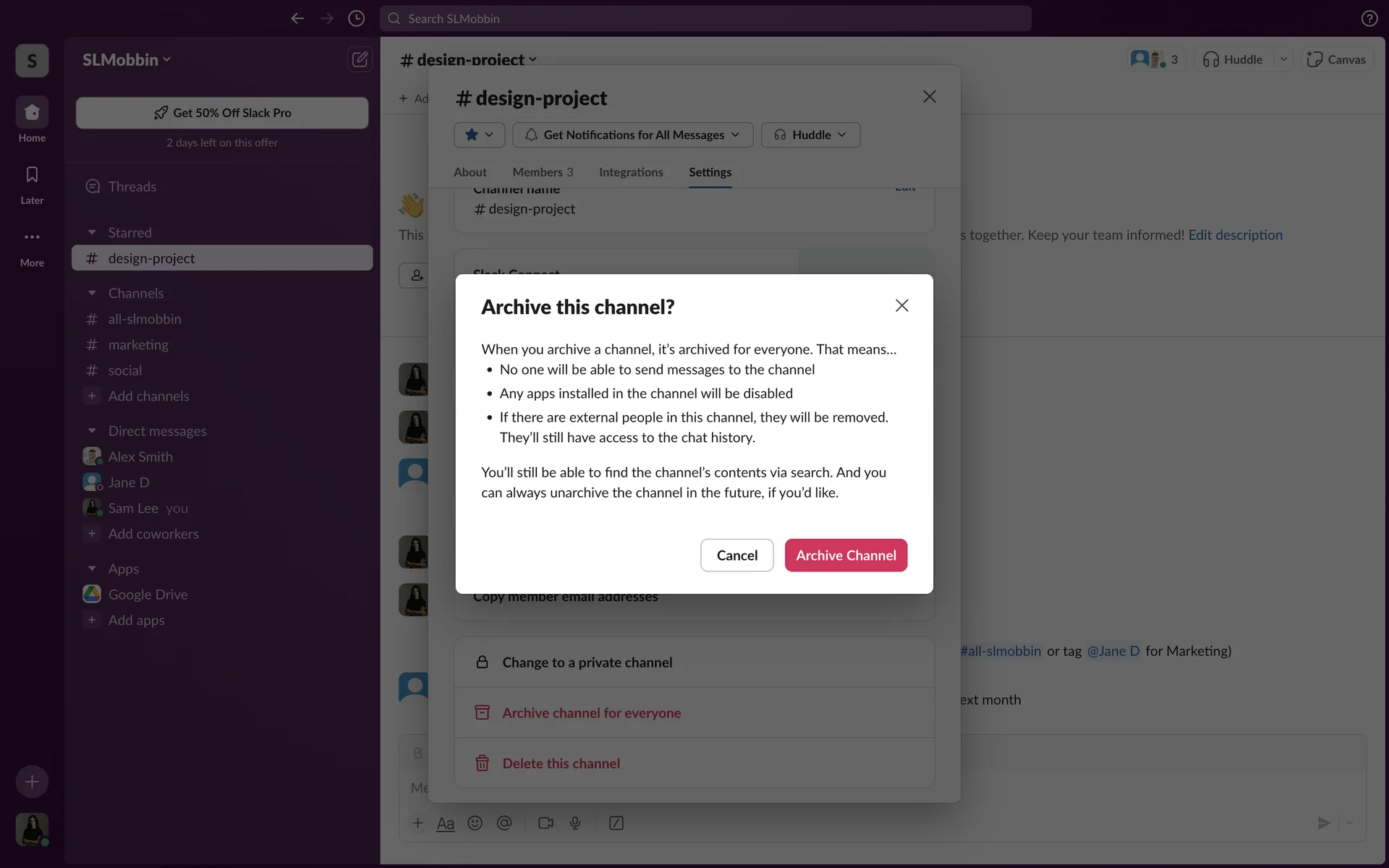Open the history clock icon

[x=356, y=19]
